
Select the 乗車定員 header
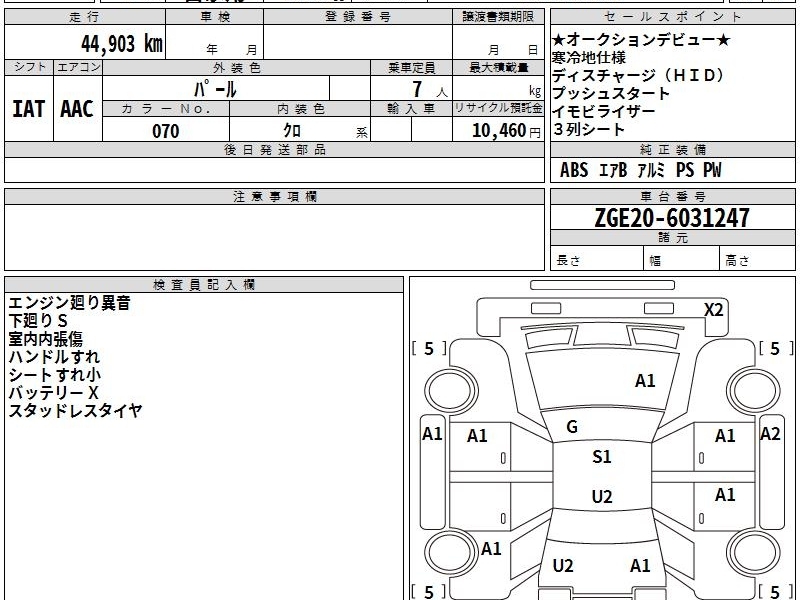(411, 67)
